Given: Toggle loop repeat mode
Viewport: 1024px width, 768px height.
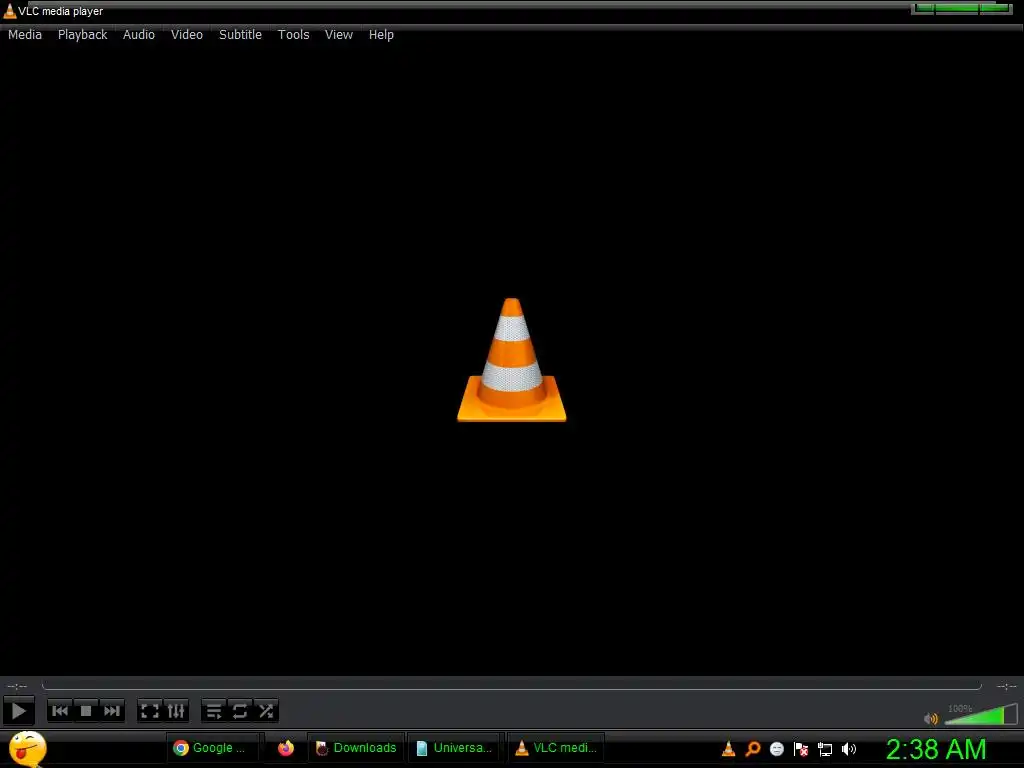Looking at the screenshot, I should 240,711.
